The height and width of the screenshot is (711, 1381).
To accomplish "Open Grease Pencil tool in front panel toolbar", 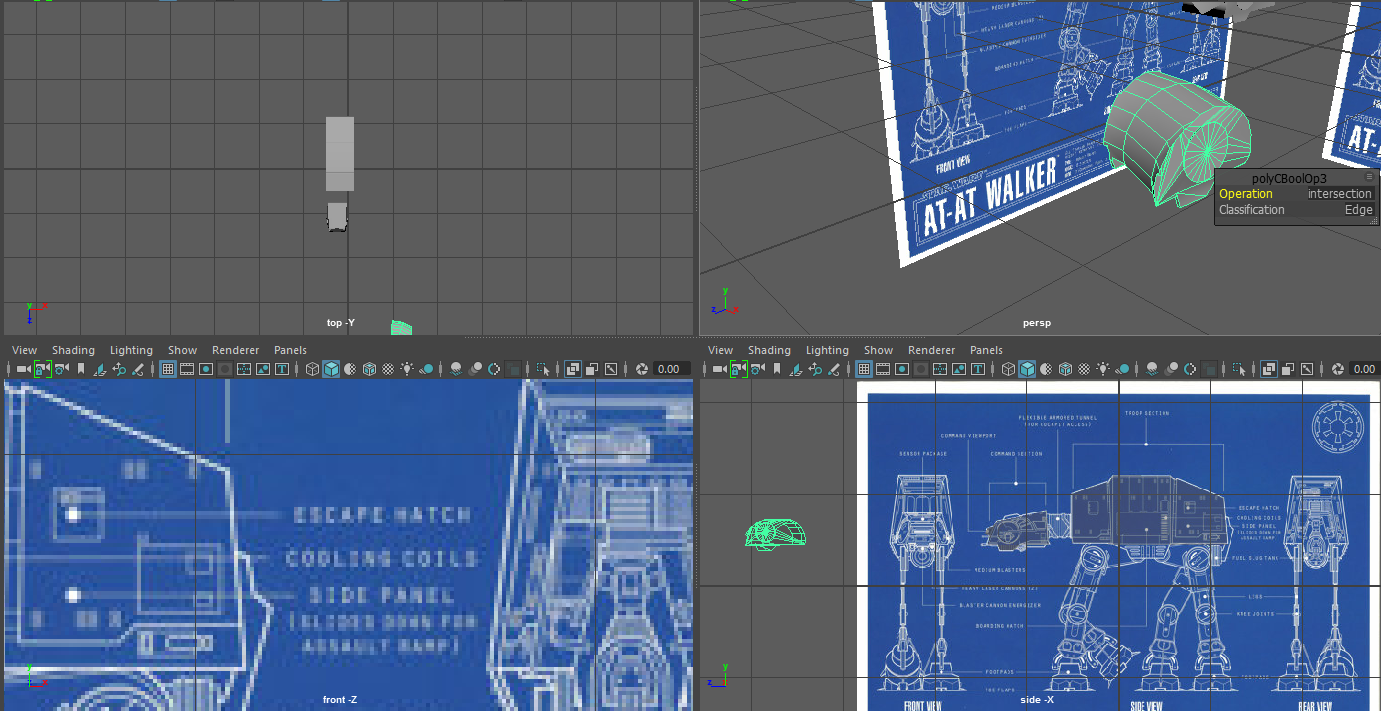I will coord(138,369).
